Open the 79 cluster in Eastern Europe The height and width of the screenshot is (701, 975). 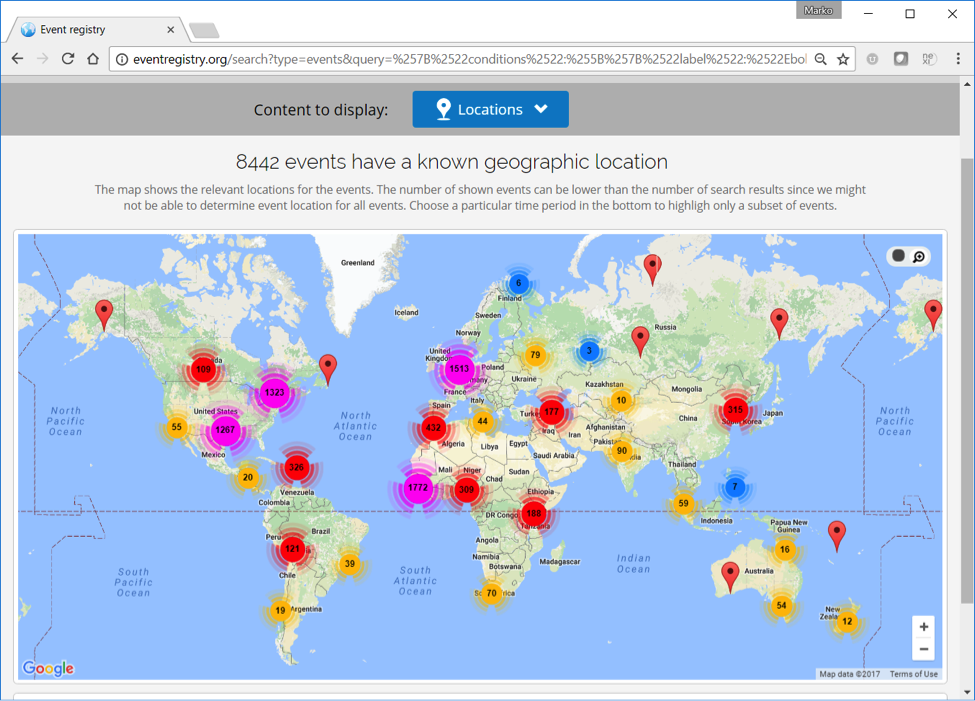(535, 355)
